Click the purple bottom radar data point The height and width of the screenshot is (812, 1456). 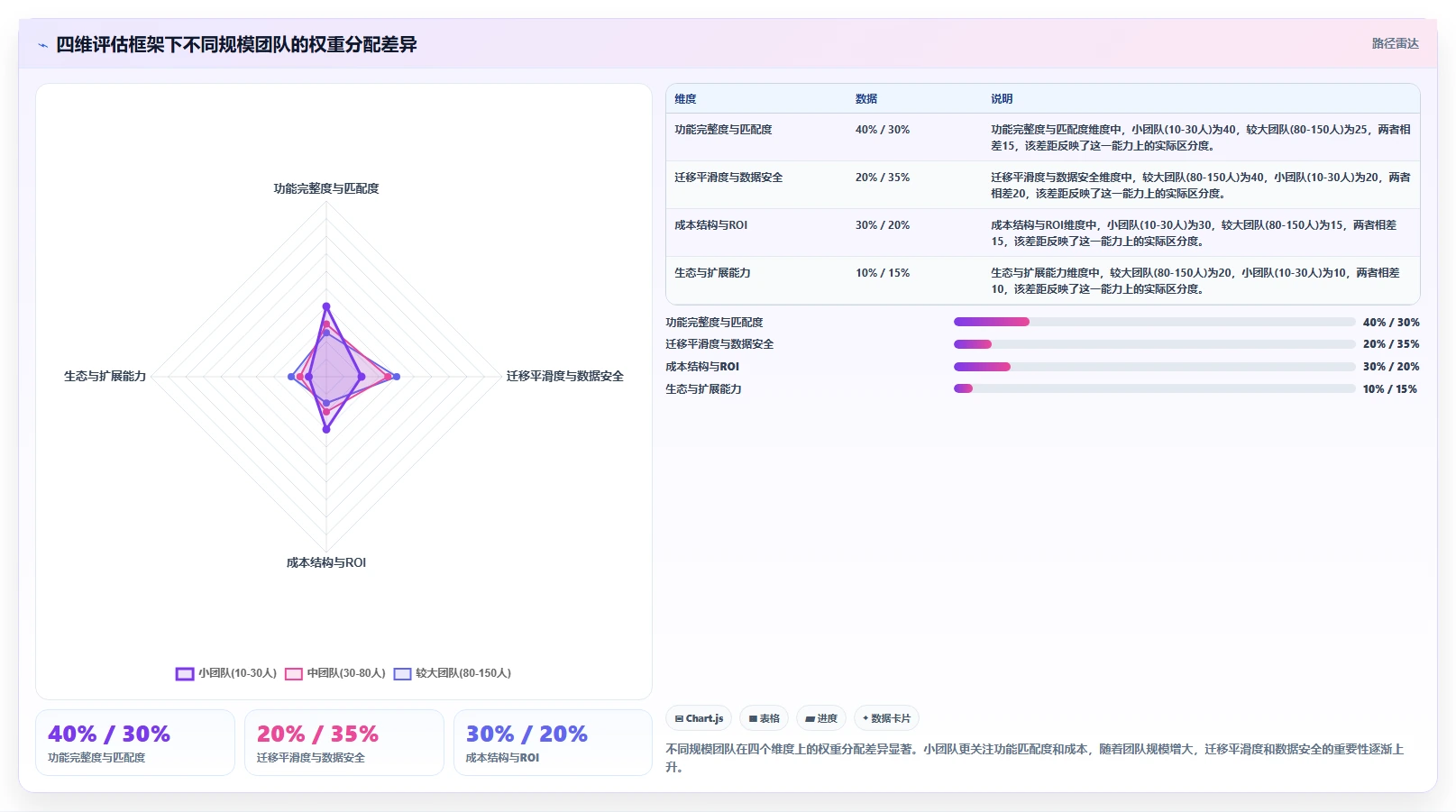[326, 429]
